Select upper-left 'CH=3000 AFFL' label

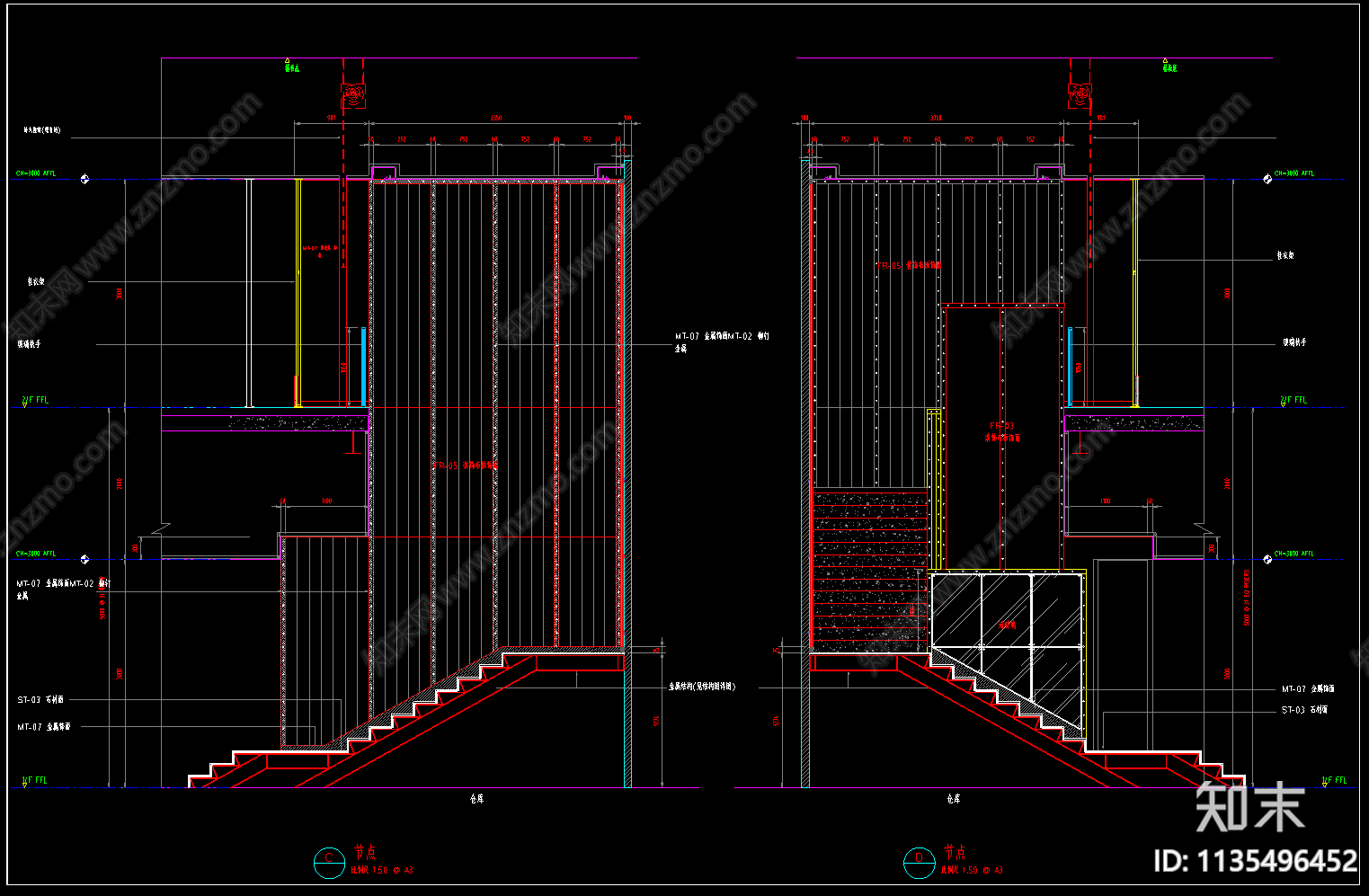36,173
